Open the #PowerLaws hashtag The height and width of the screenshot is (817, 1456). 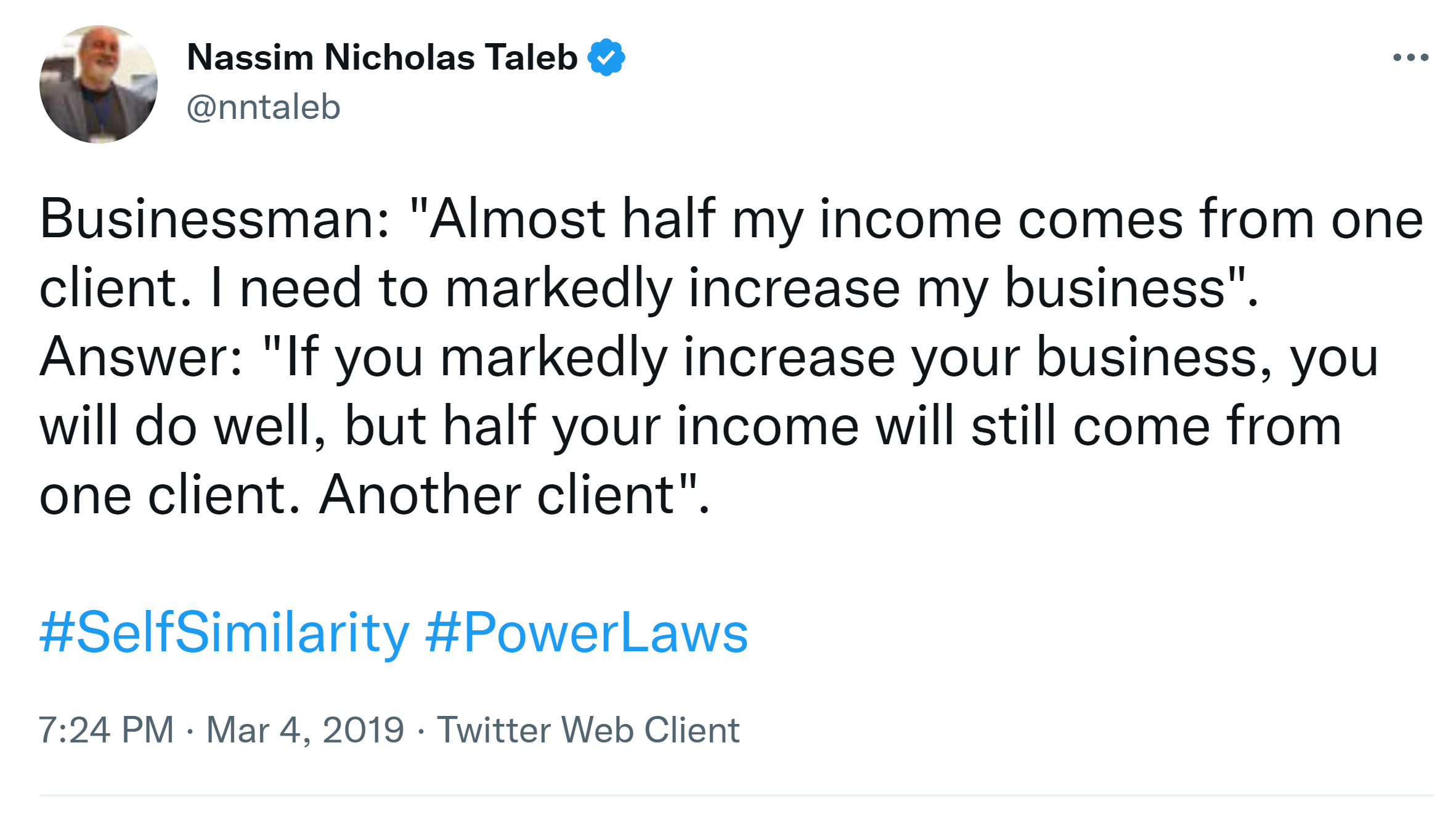587,633
